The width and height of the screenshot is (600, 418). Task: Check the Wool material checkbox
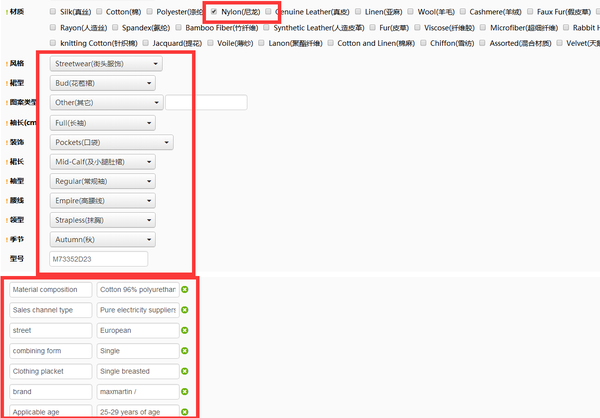point(411,11)
